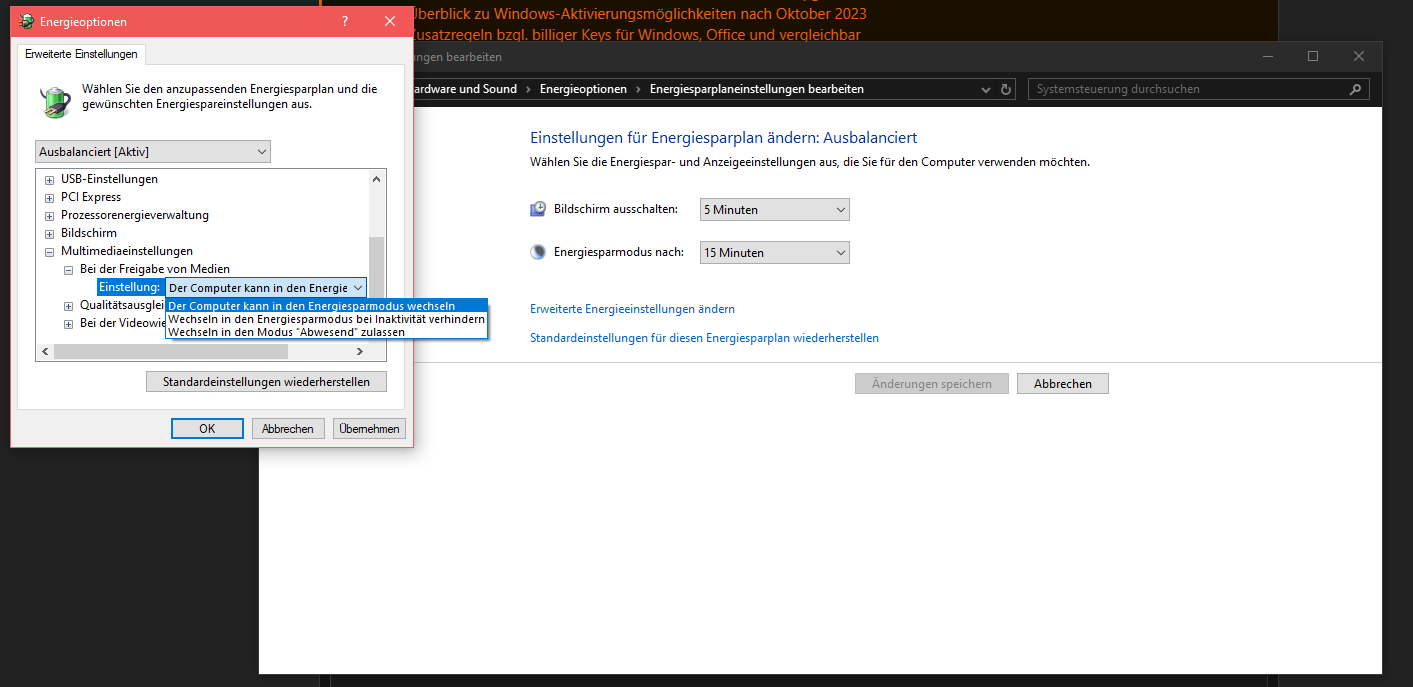
Task: Collapse Multimediaeinstellungen node
Action: tap(49, 251)
